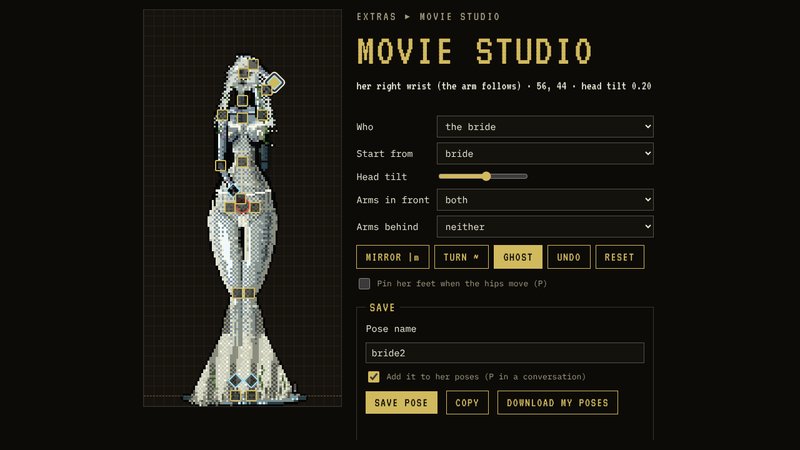Select the right knee handle
Image resolution: width=800 pixels, height=450 pixels.
249,293
